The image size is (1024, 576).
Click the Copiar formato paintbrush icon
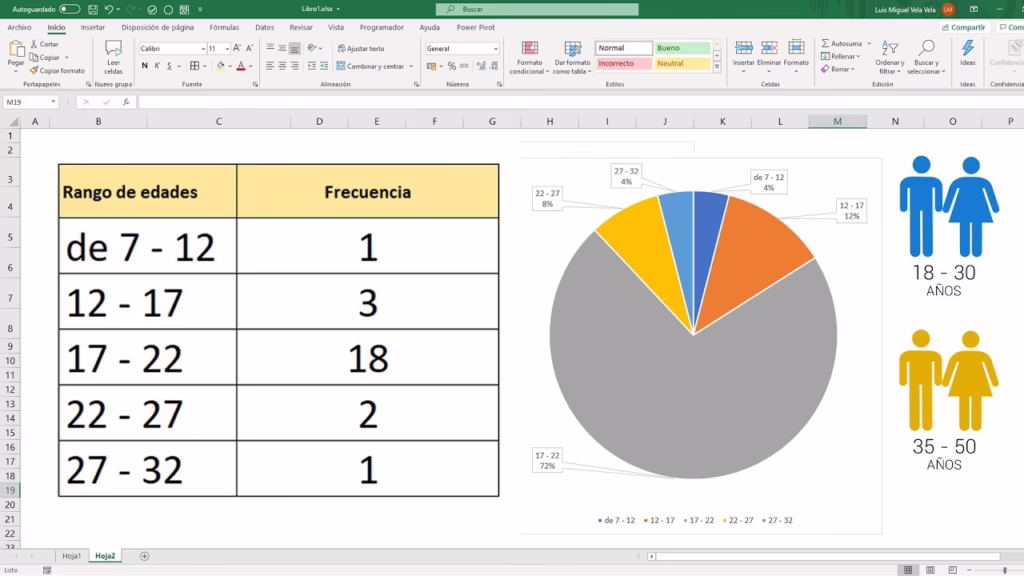coord(34,71)
